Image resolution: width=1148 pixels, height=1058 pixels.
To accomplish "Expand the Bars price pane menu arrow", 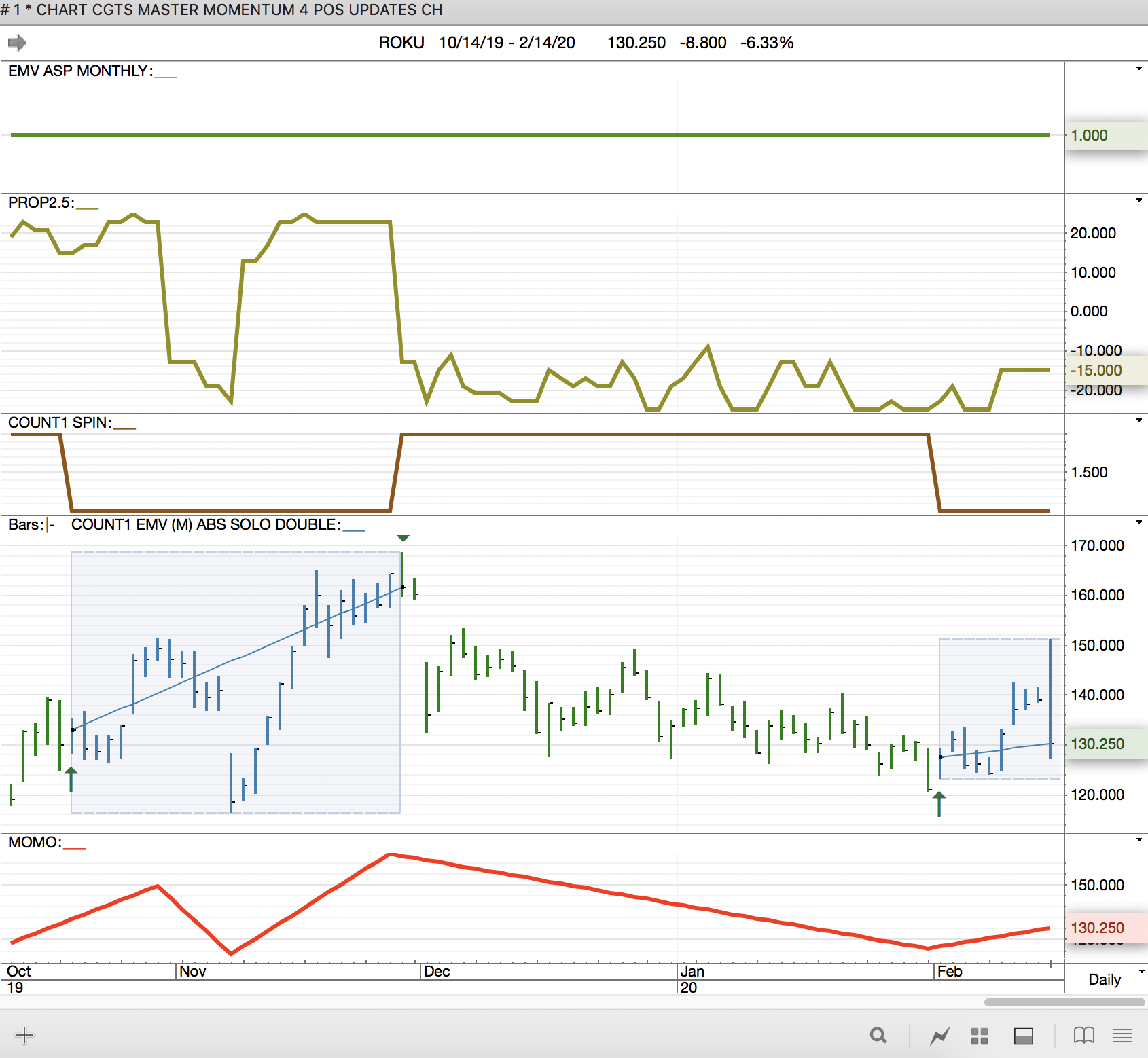I will click(x=1139, y=522).
